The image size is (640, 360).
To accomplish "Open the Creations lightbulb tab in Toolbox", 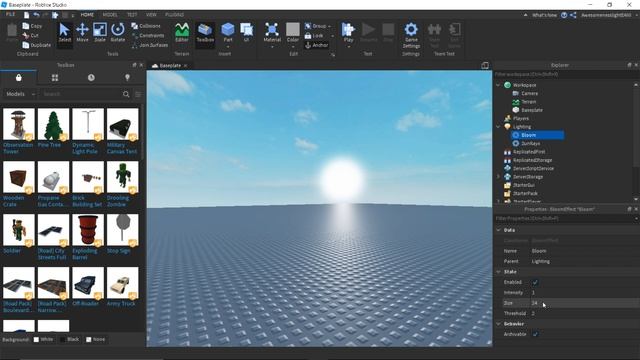I will [x=127, y=78].
